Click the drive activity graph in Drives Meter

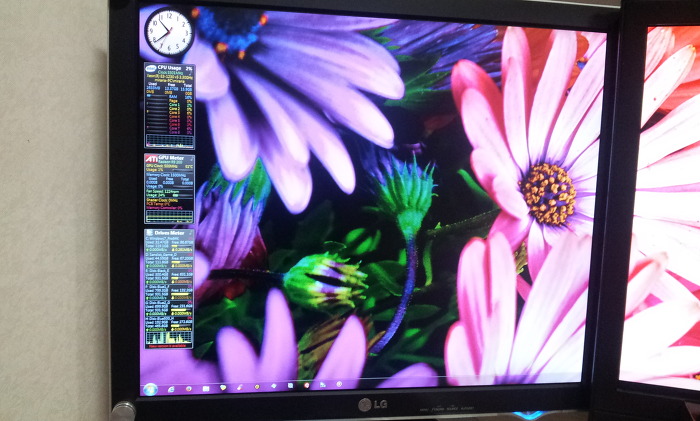[x=169, y=337]
